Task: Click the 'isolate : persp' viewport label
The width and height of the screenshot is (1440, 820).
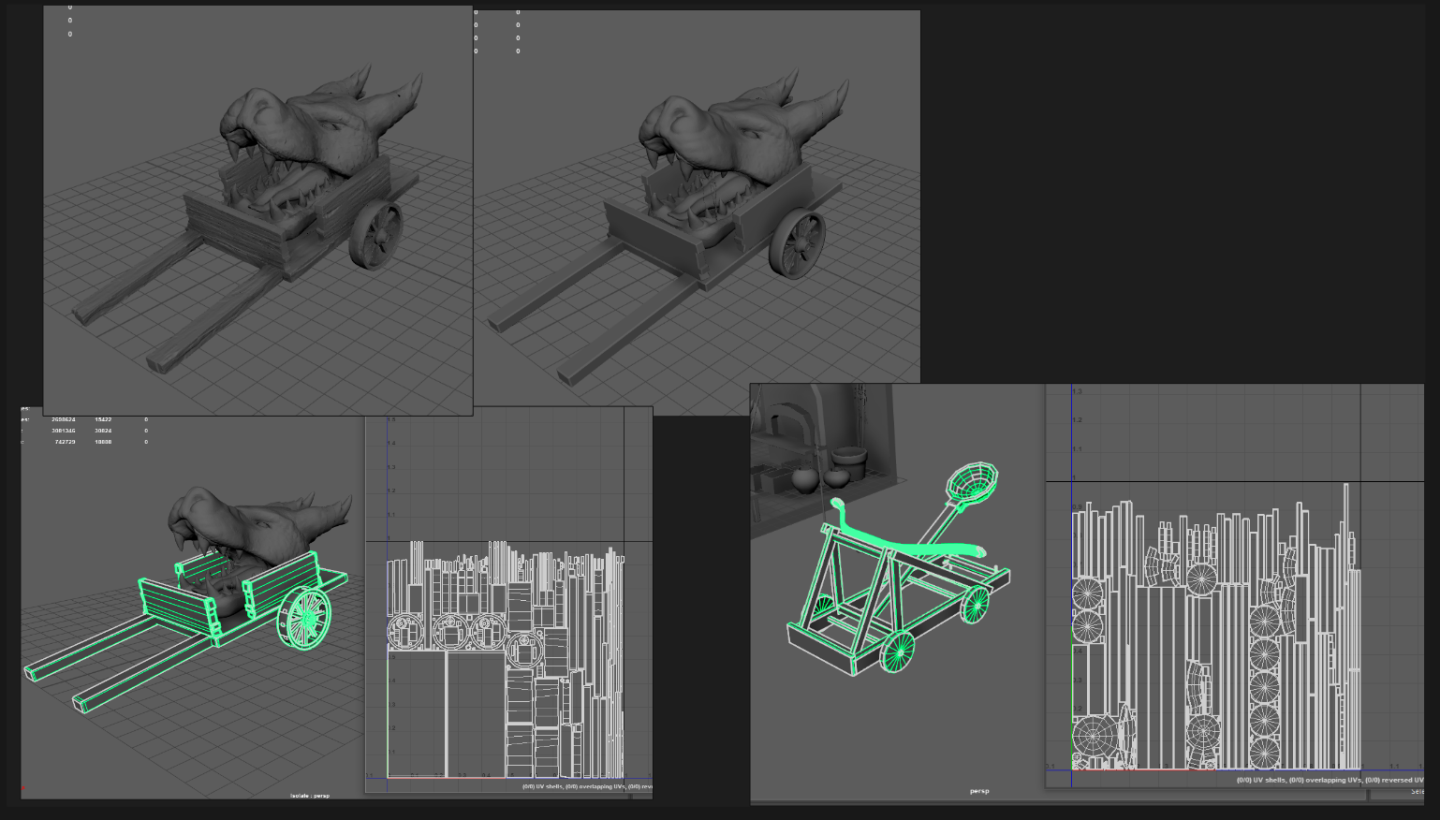Action: tap(310, 795)
